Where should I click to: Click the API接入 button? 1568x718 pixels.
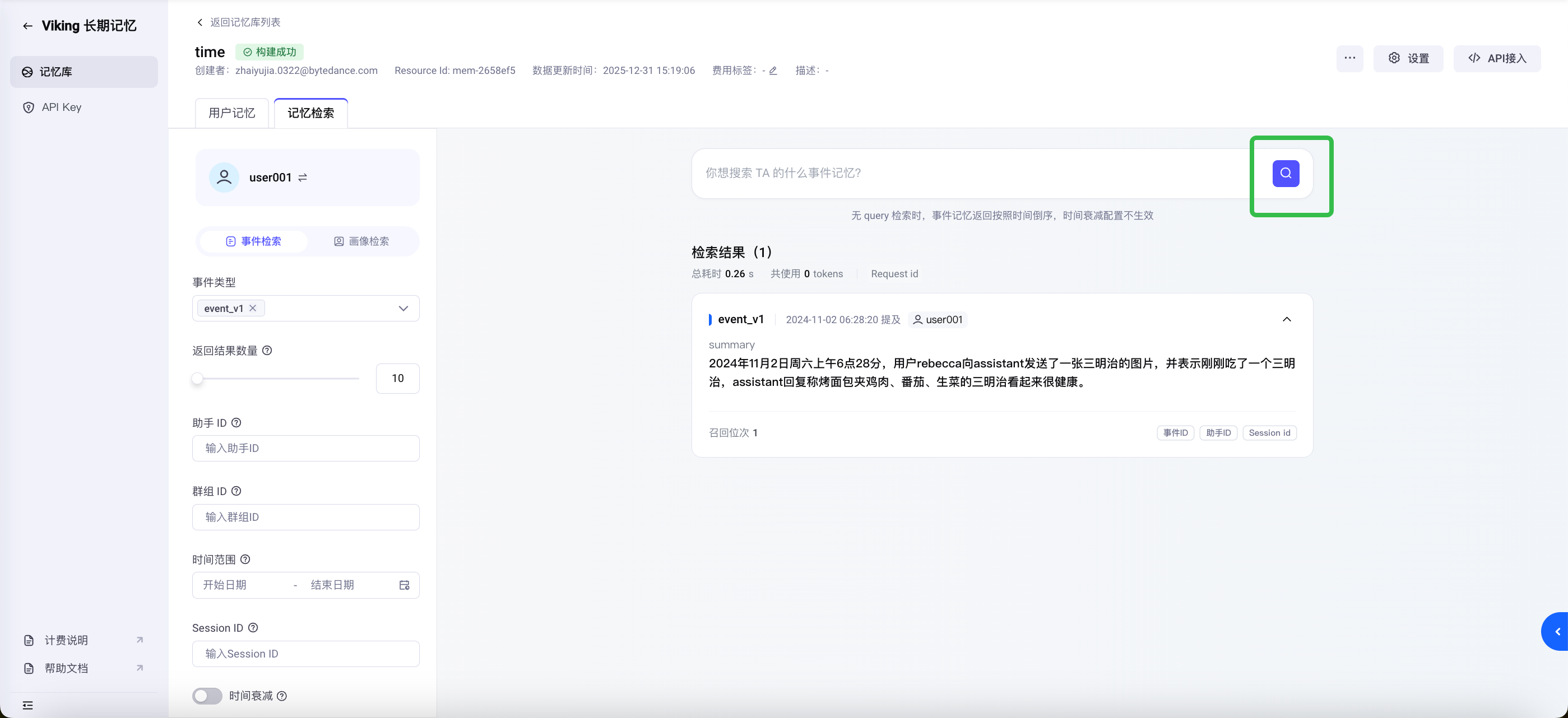[1497, 58]
